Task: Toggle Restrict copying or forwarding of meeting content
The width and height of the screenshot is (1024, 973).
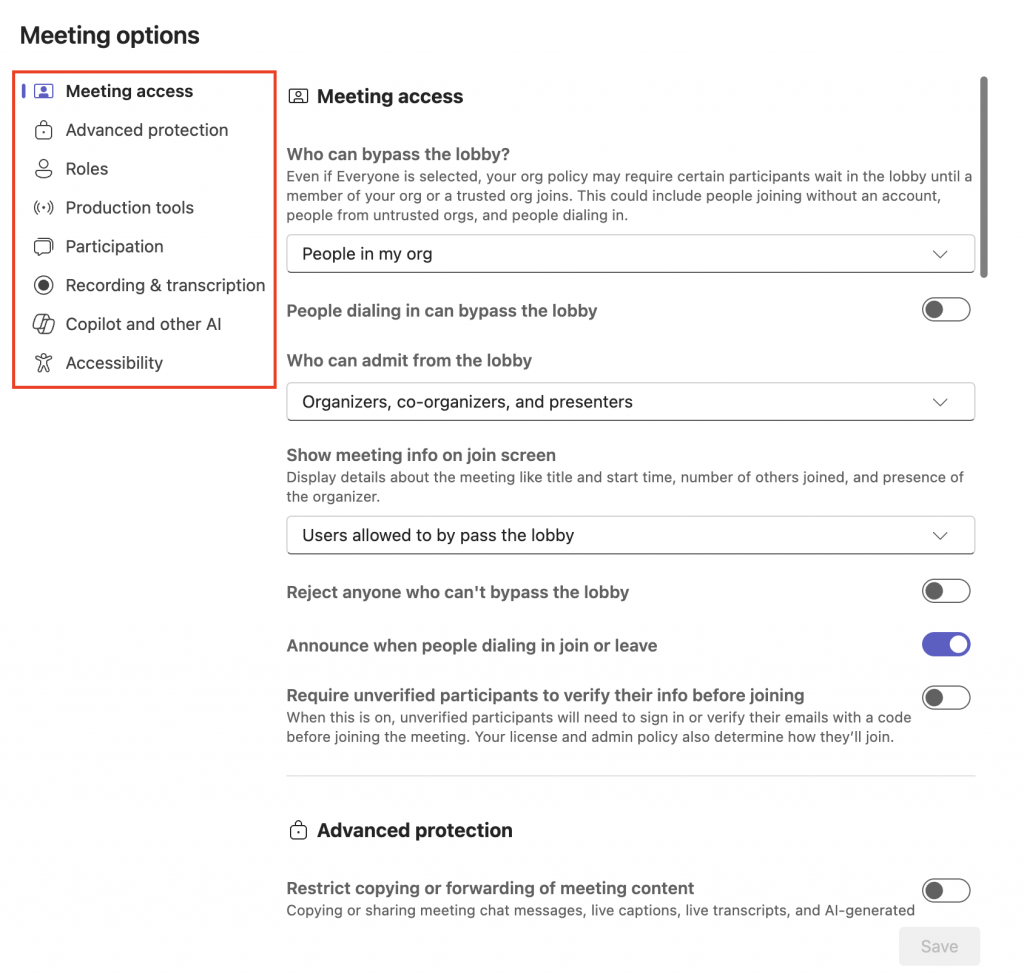Action: click(945, 890)
